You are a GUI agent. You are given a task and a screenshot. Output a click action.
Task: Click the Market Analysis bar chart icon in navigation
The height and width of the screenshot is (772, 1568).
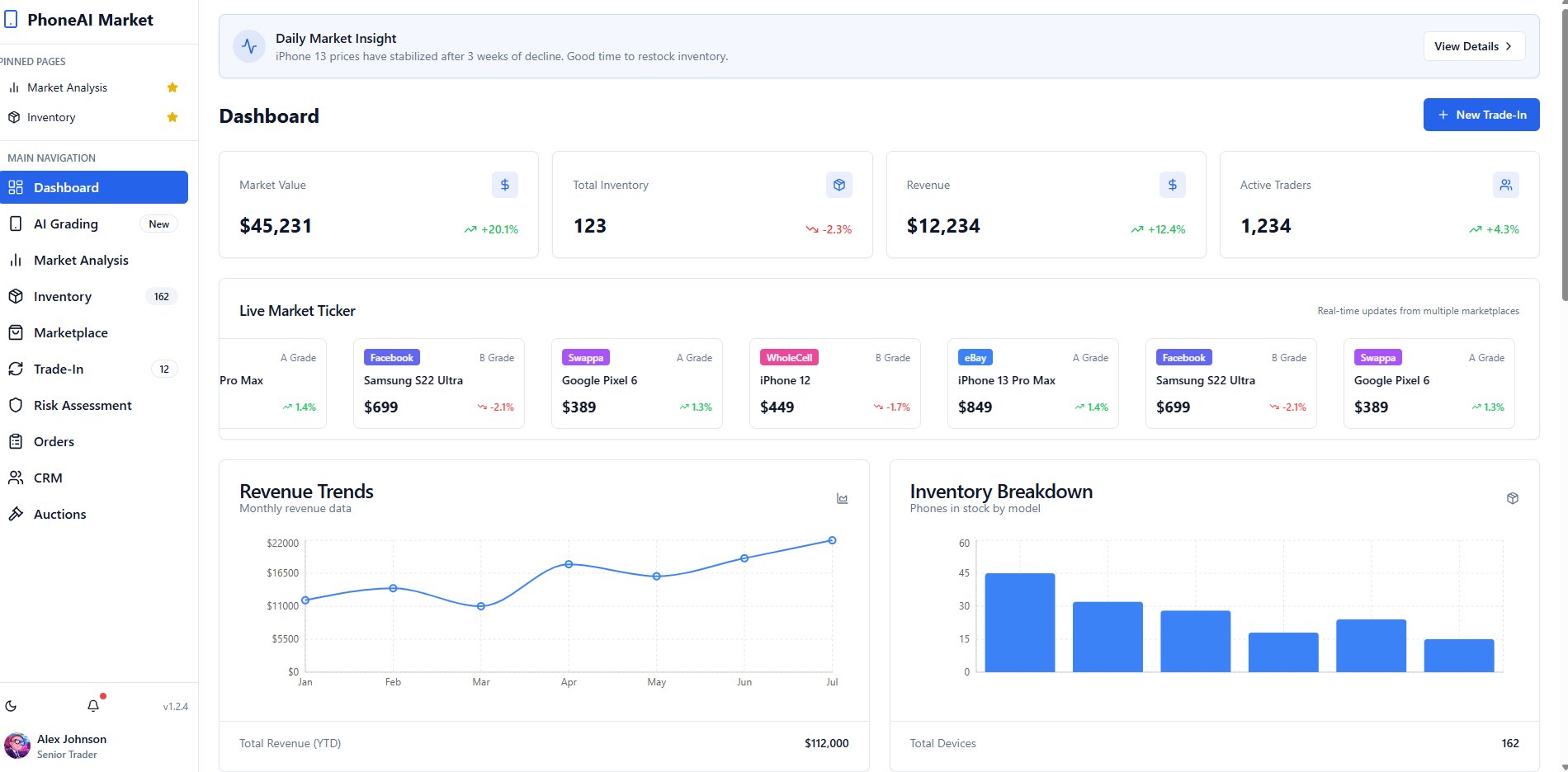coord(15,260)
